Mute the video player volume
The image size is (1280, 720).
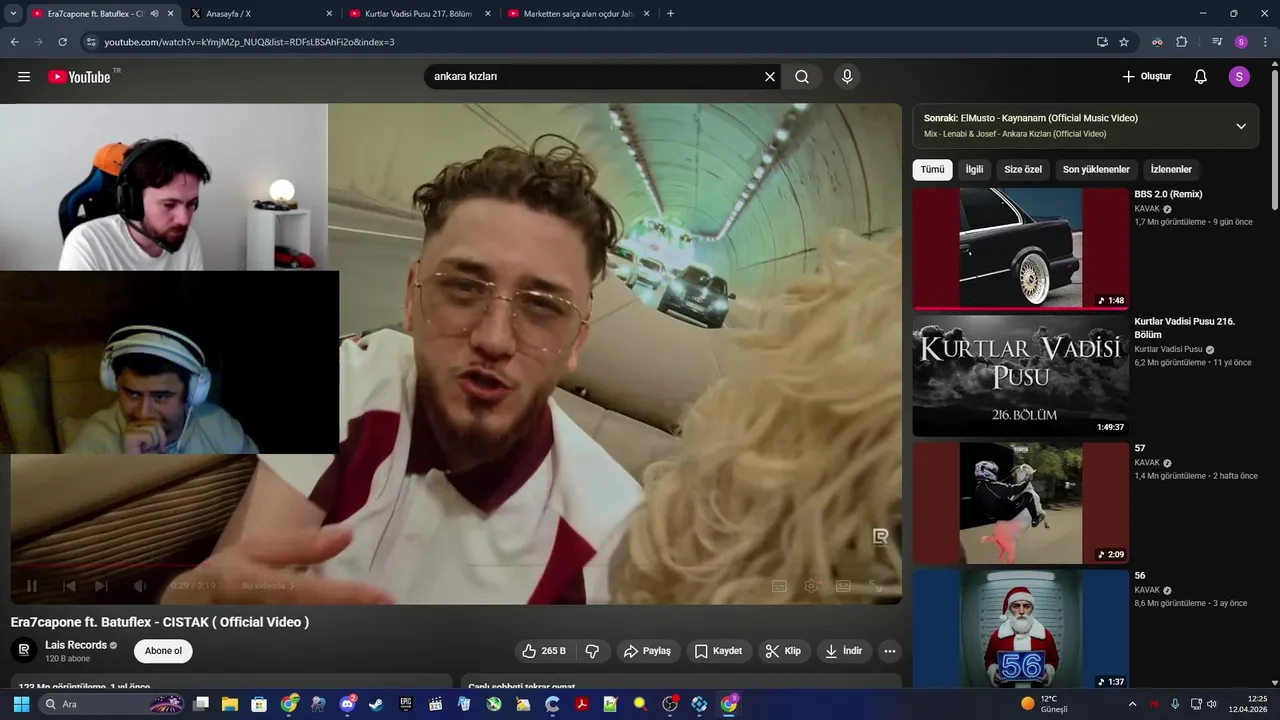140,586
